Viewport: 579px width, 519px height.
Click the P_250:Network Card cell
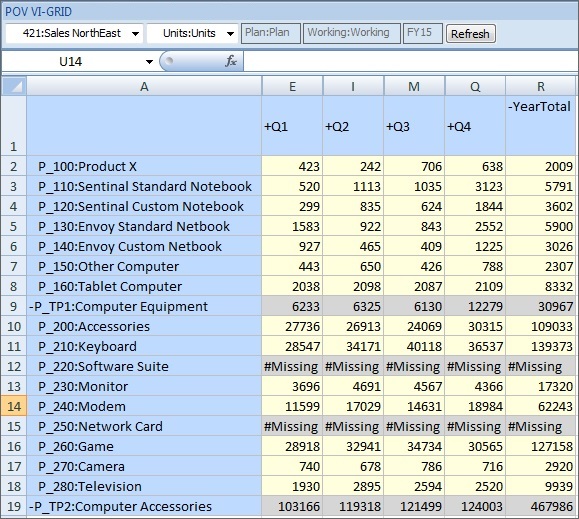[144, 426]
